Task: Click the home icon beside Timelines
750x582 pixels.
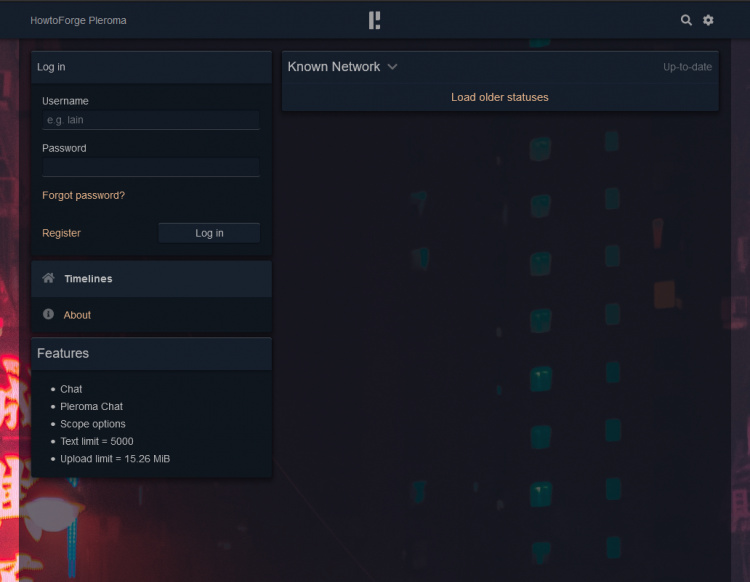Action: point(48,279)
